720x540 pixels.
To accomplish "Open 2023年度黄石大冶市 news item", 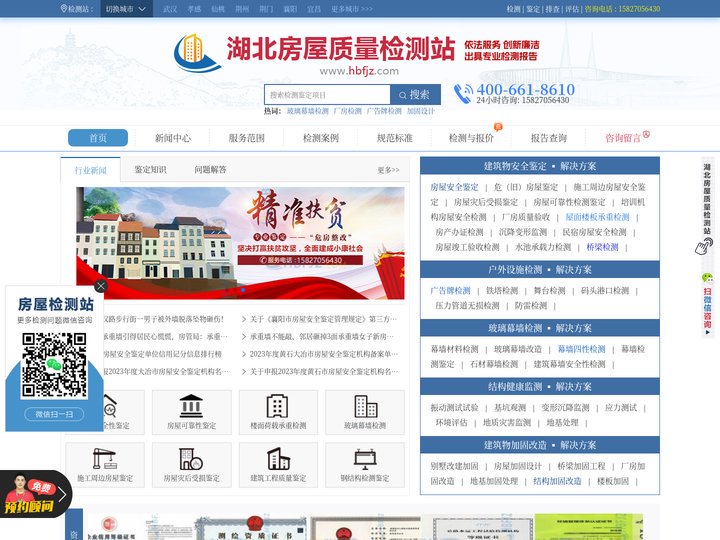I will coord(324,354).
